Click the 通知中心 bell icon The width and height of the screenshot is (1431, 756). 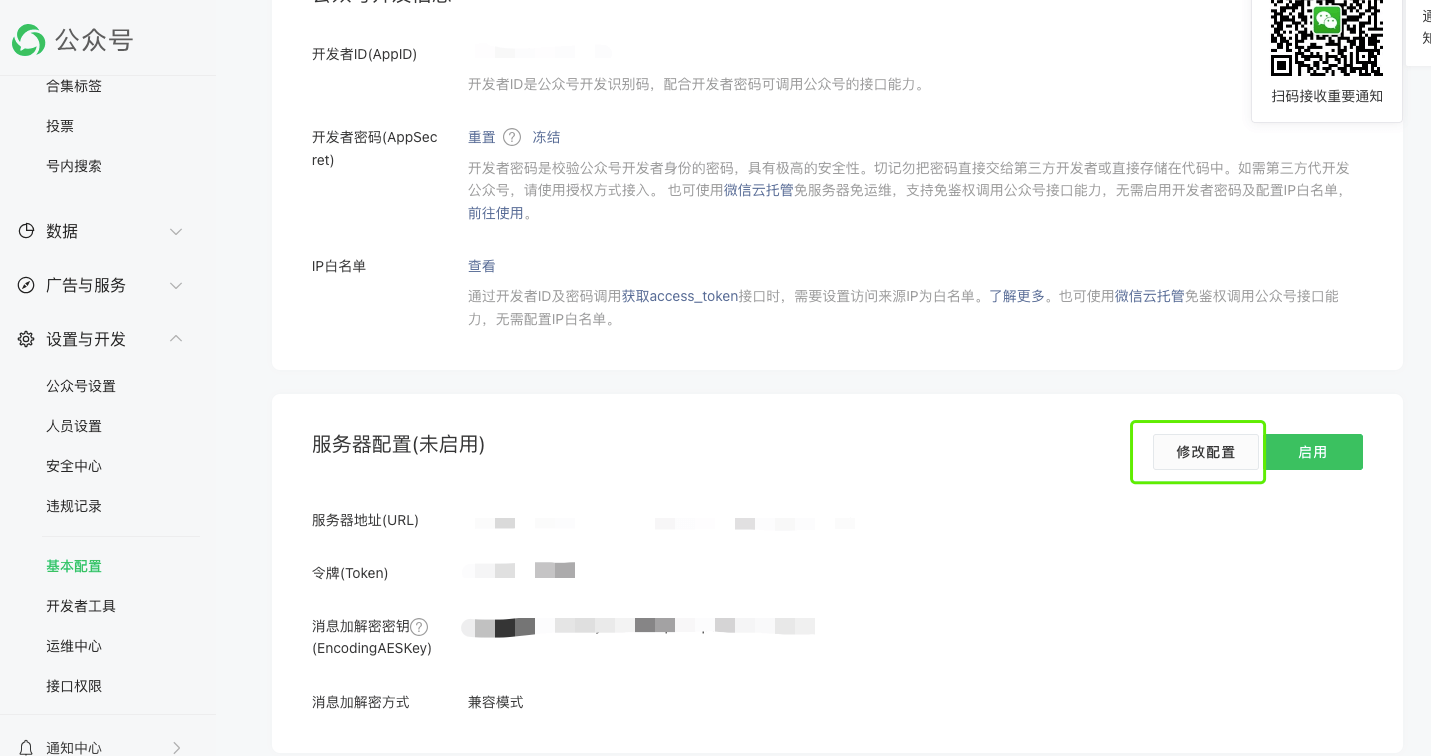click(26, 747)
